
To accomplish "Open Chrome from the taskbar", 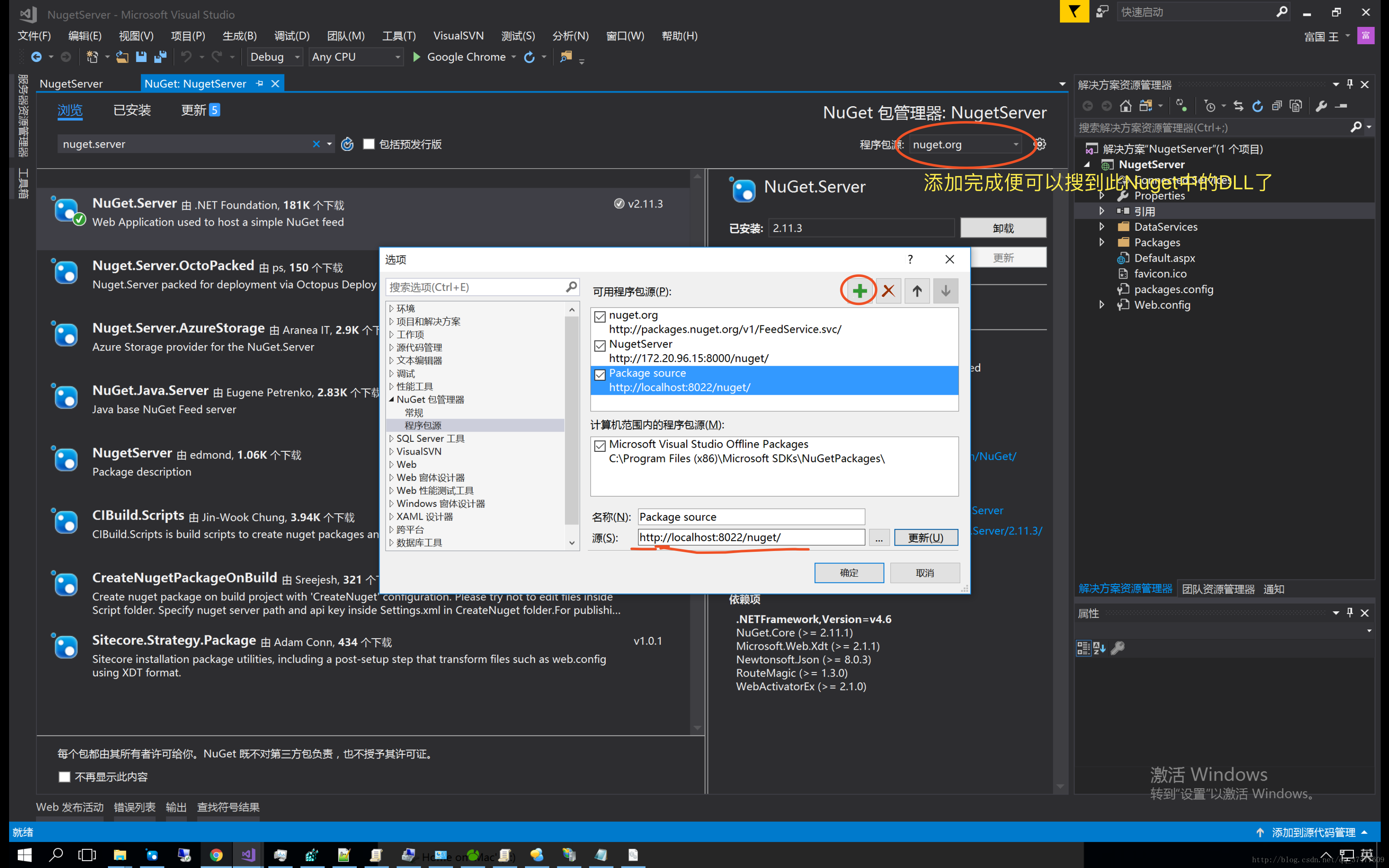I will pyautogui.click(x=216, y=855).
